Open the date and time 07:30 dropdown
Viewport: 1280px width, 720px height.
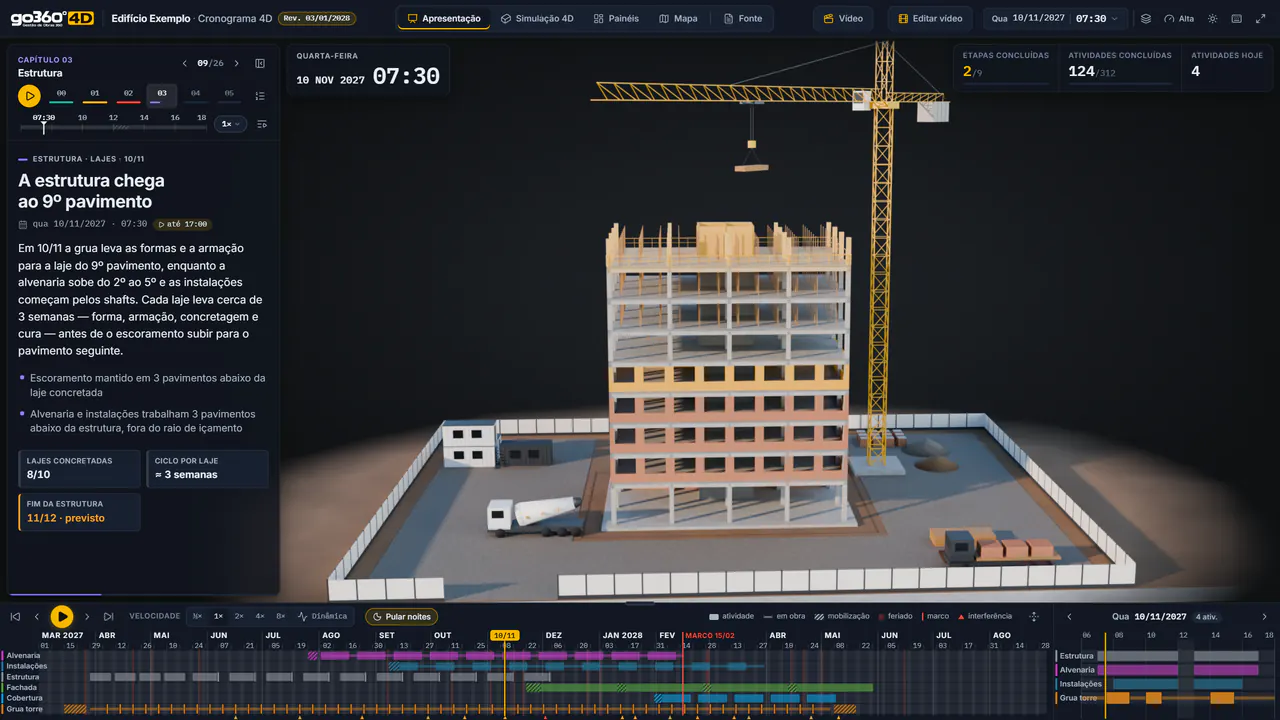pos(1056,19)
